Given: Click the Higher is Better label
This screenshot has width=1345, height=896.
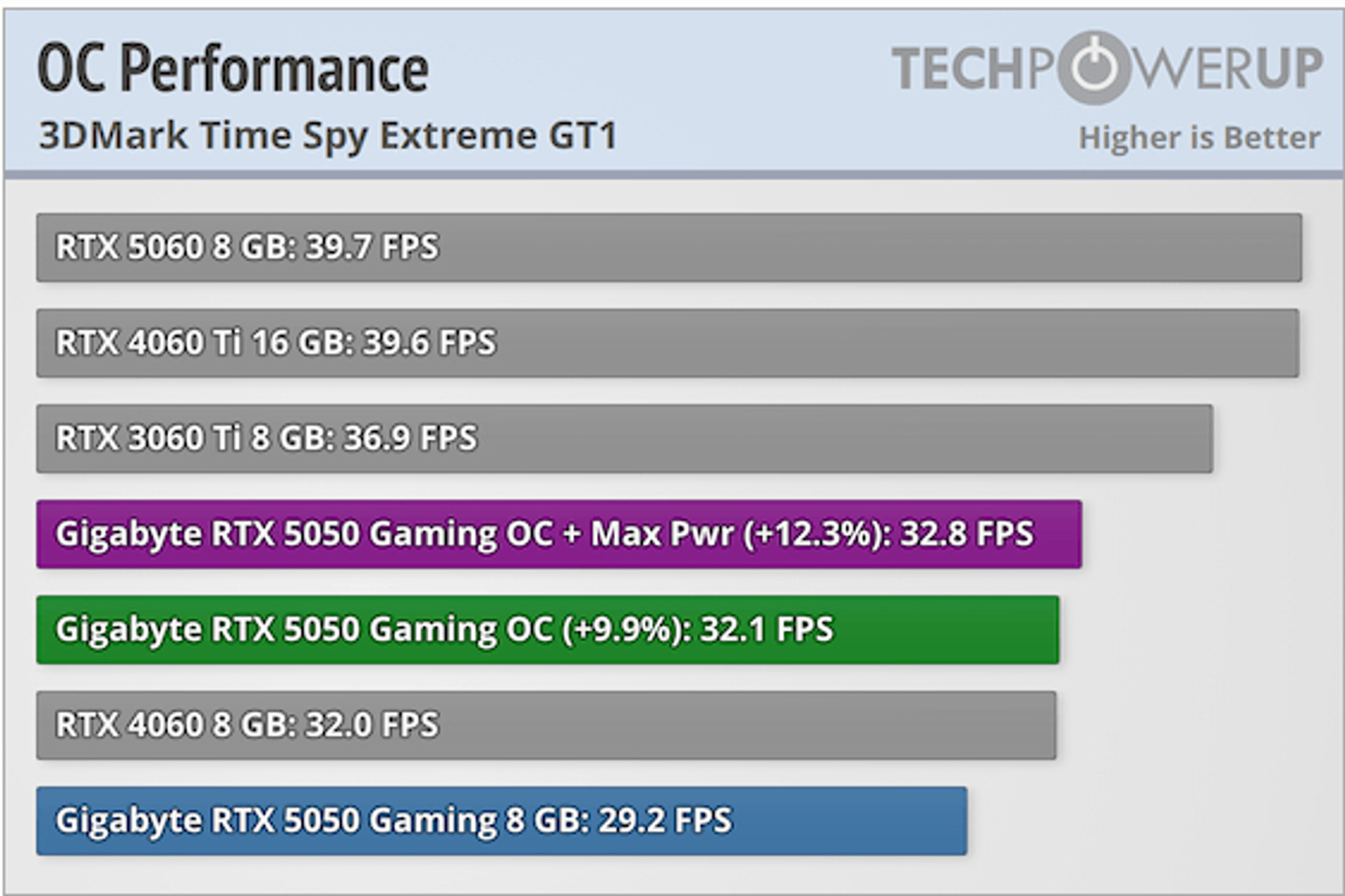Looking at the screenshot, I should click(1199, 138).
